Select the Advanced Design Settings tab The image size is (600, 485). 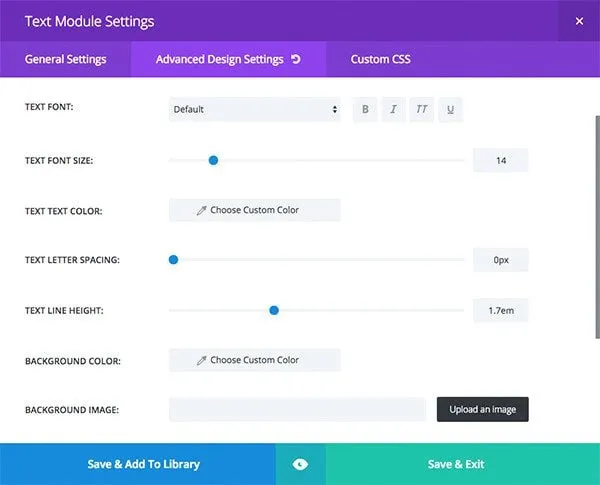[228, 59]
